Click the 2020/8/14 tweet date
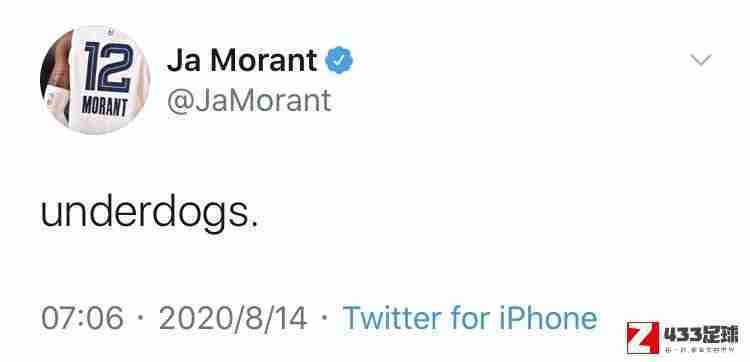The width and height of the screenshot is (750, 362). 233,319
